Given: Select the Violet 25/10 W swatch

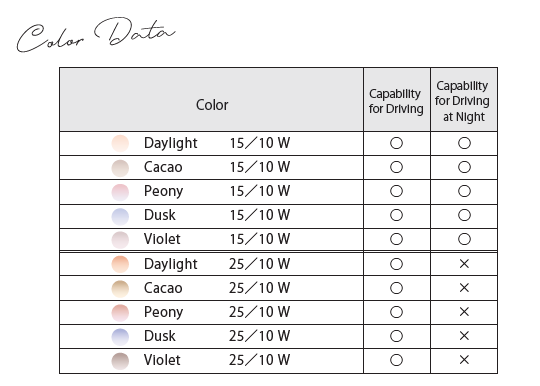Looking at the screenshot, I should [120, 361].
